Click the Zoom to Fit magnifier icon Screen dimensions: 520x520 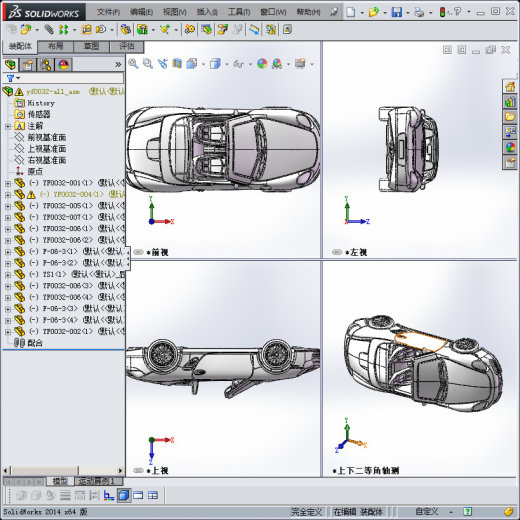tap(133, 63)
